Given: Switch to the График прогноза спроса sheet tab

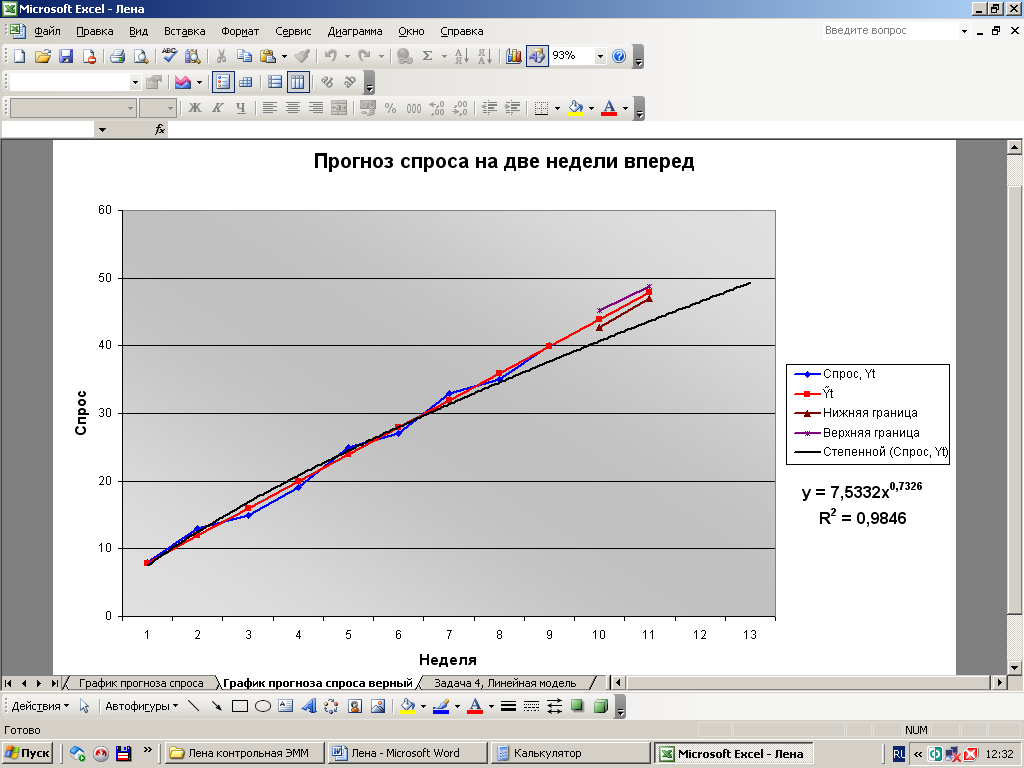Looking at the screenshot, I should [140, 683].
